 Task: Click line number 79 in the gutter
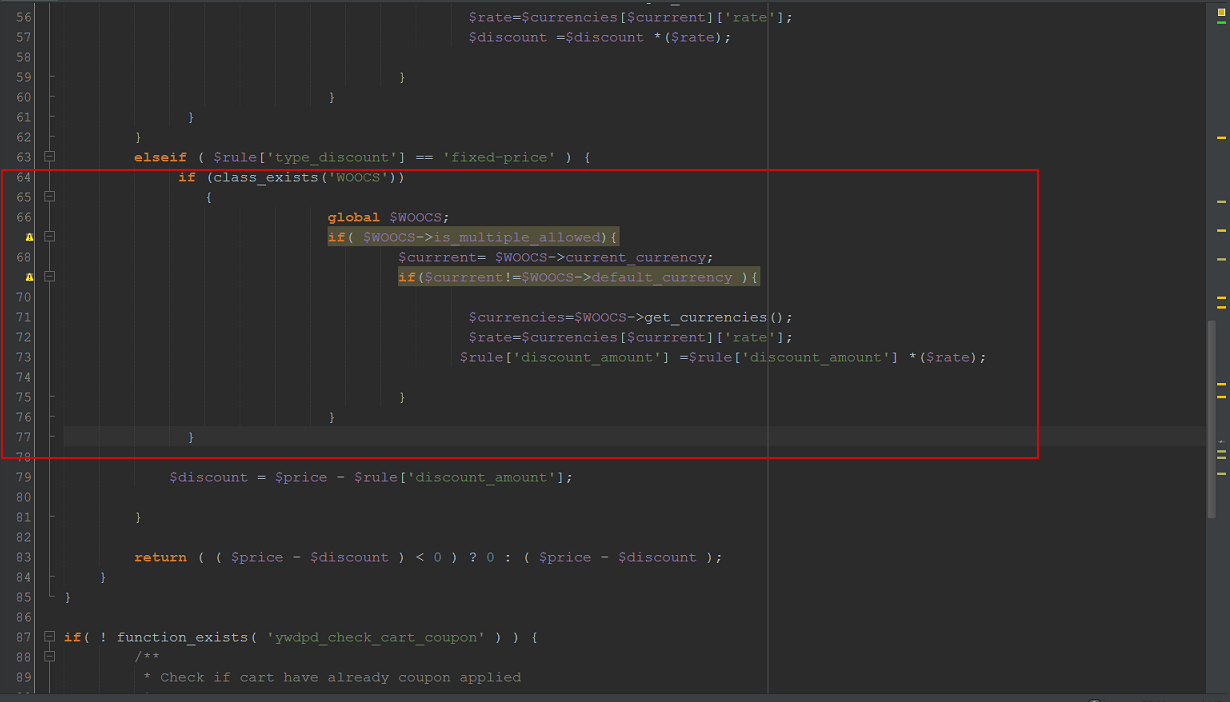click(x=24, y=477)
